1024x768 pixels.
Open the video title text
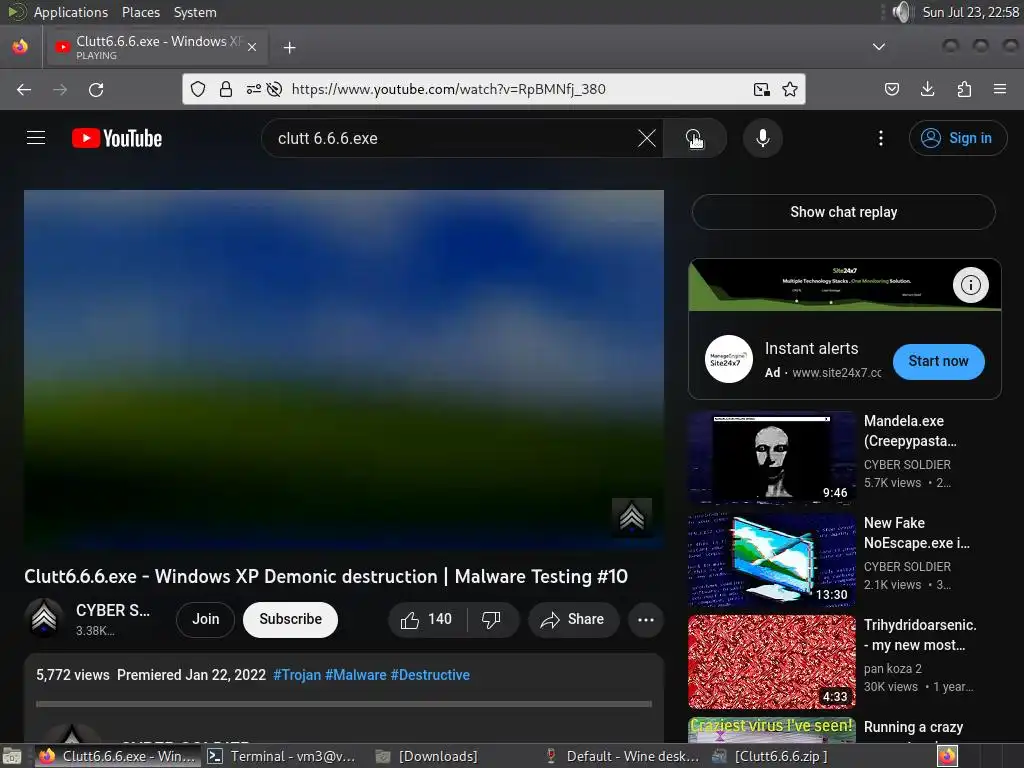tap(326, 577)
